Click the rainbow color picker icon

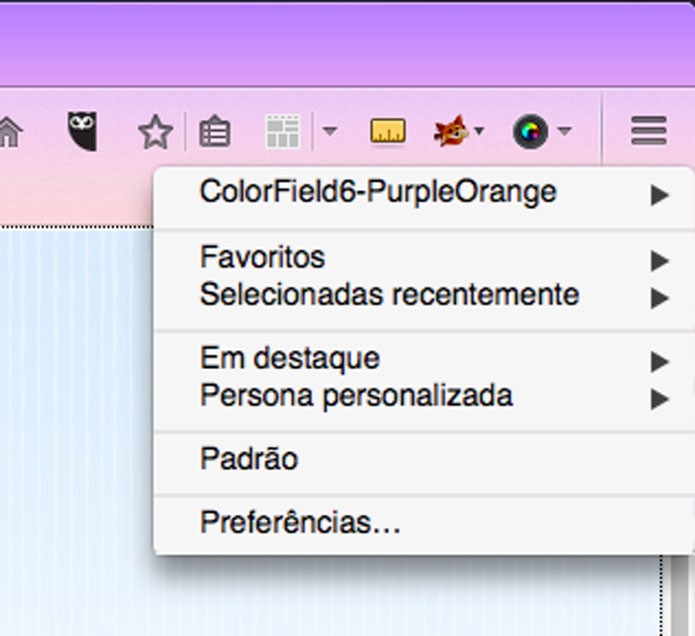(x=530, y=131)
